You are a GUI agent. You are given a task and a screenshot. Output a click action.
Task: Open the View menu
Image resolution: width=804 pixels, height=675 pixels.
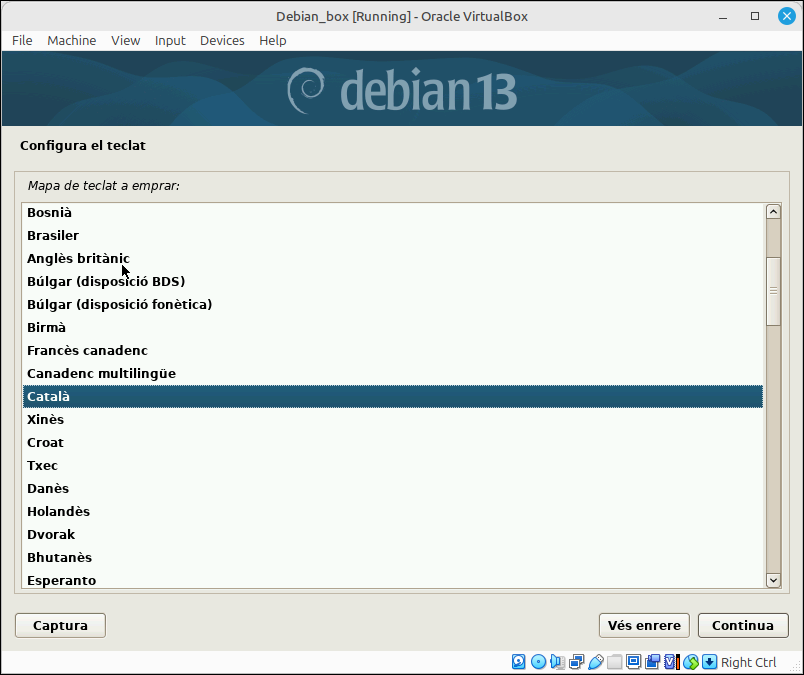[126, 41]
